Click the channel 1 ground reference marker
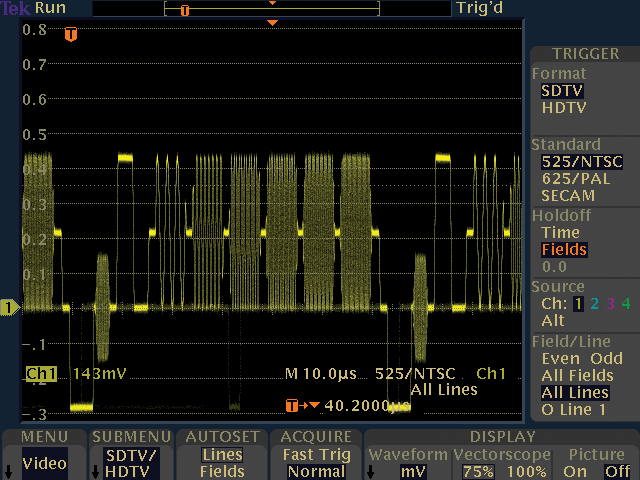The height and width of the screenshot is (480, 640). (x=9, y=308)
